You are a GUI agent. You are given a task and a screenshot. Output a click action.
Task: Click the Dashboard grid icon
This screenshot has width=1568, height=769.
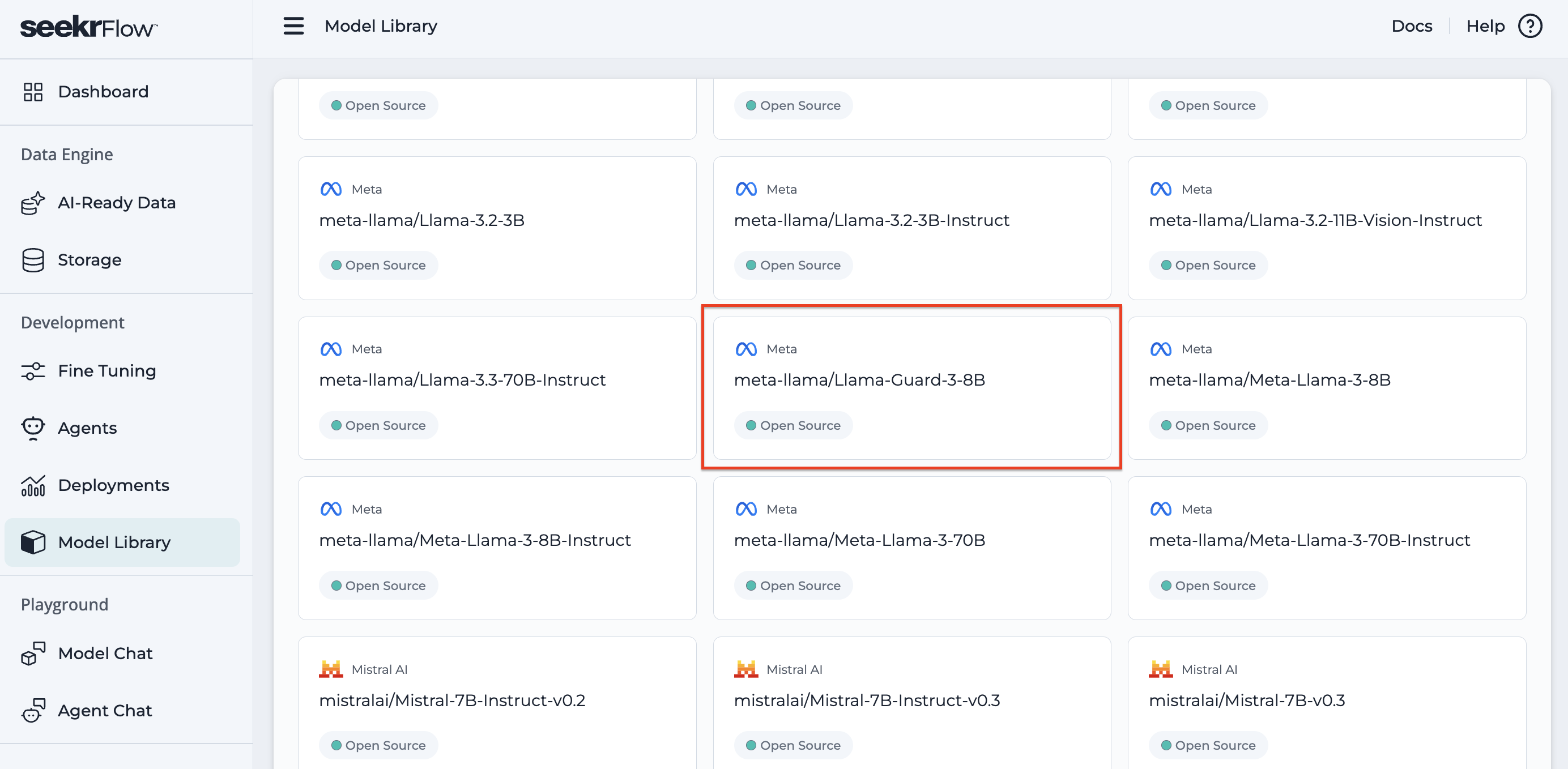(33, 92)
